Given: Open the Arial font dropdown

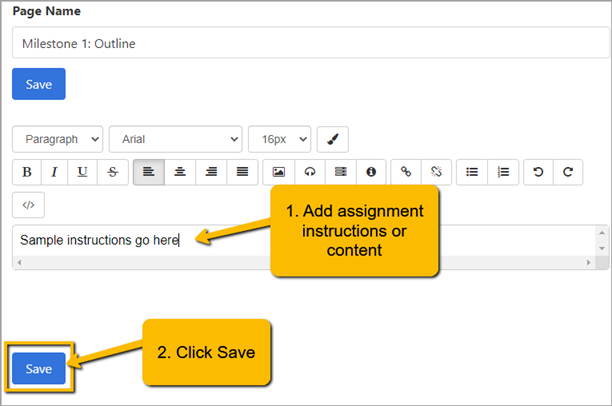Looking at the screenshot, I should pos(176,139).
